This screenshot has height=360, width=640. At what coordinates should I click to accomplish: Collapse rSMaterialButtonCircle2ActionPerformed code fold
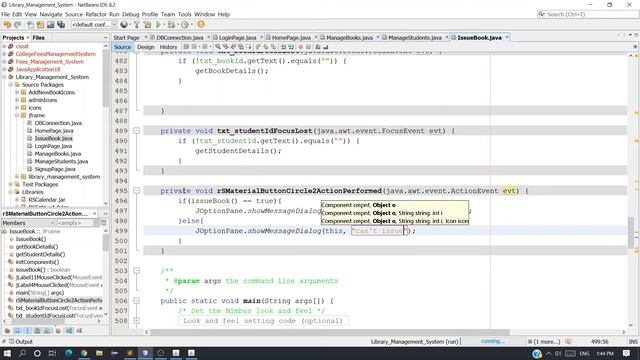[x=136, y=191]
